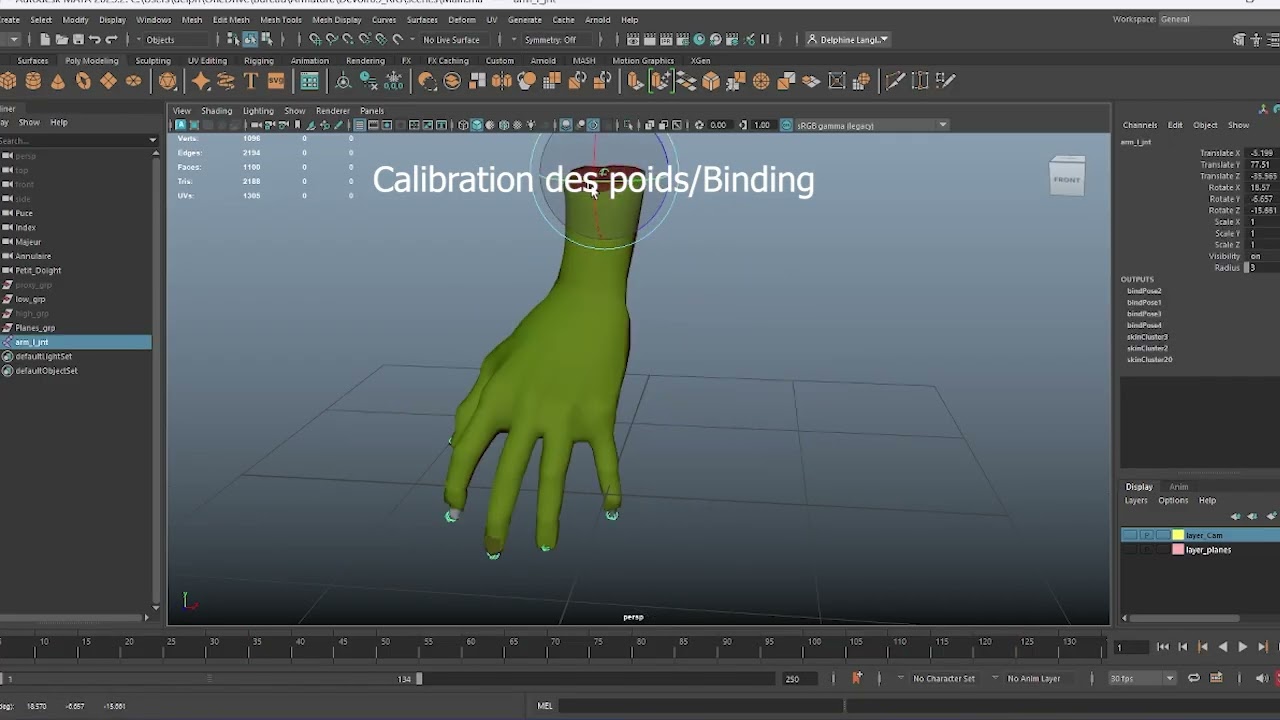Toggle audio speaker icon in range bar

pos(1262,678)
